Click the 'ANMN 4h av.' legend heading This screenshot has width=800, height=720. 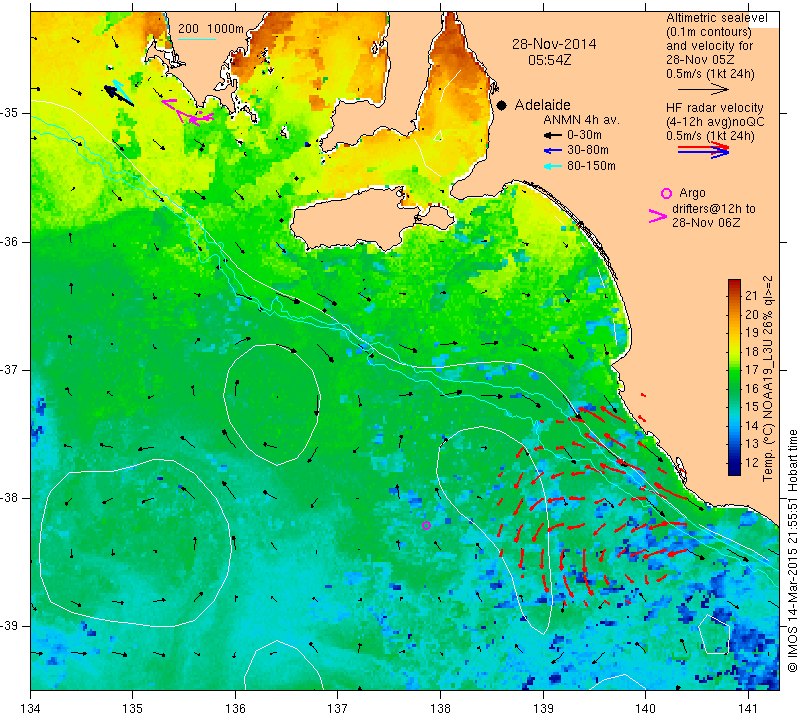pyautogui.click(x=581, y=120)
